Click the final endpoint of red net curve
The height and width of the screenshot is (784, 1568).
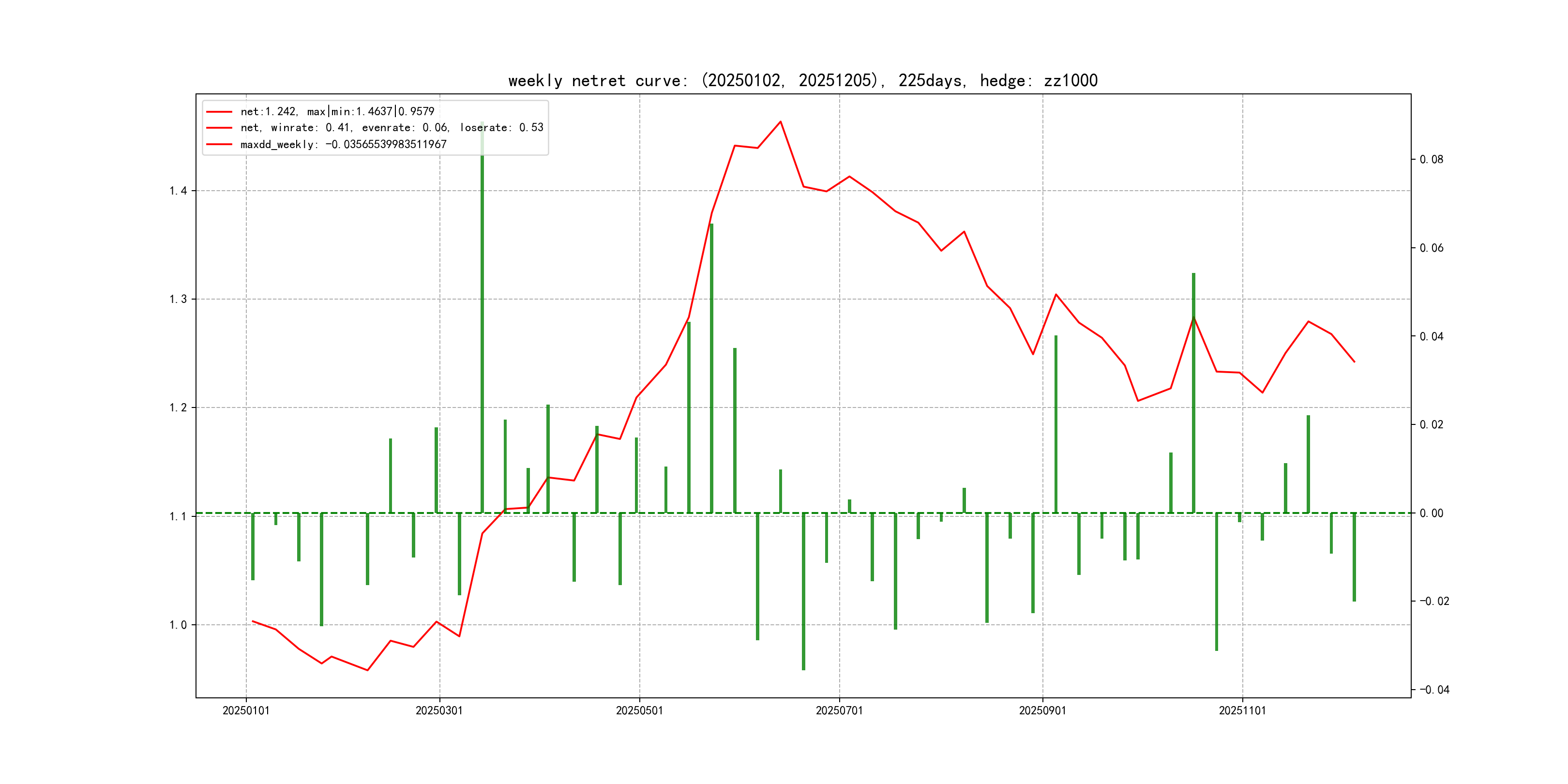[x=1355, y=362]
